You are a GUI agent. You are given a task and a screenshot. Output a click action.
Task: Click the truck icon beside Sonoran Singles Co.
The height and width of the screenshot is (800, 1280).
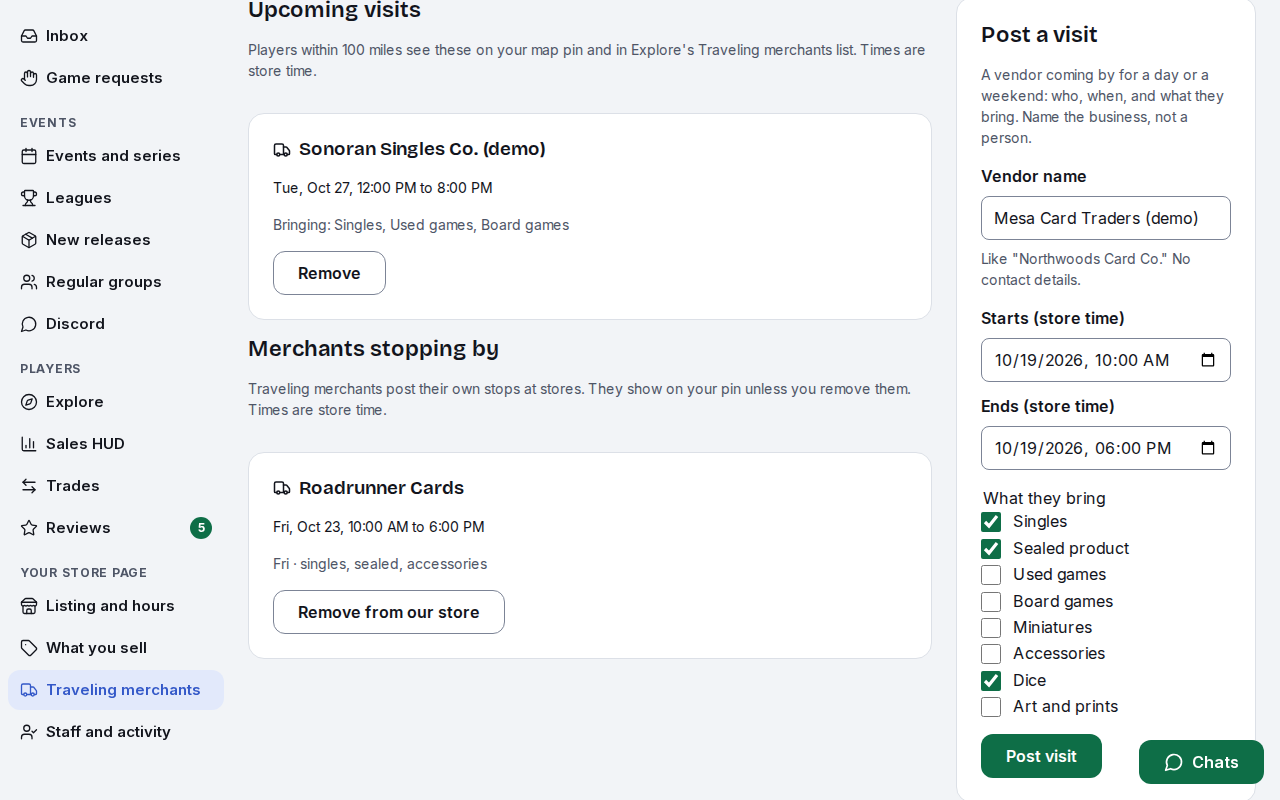282,150
